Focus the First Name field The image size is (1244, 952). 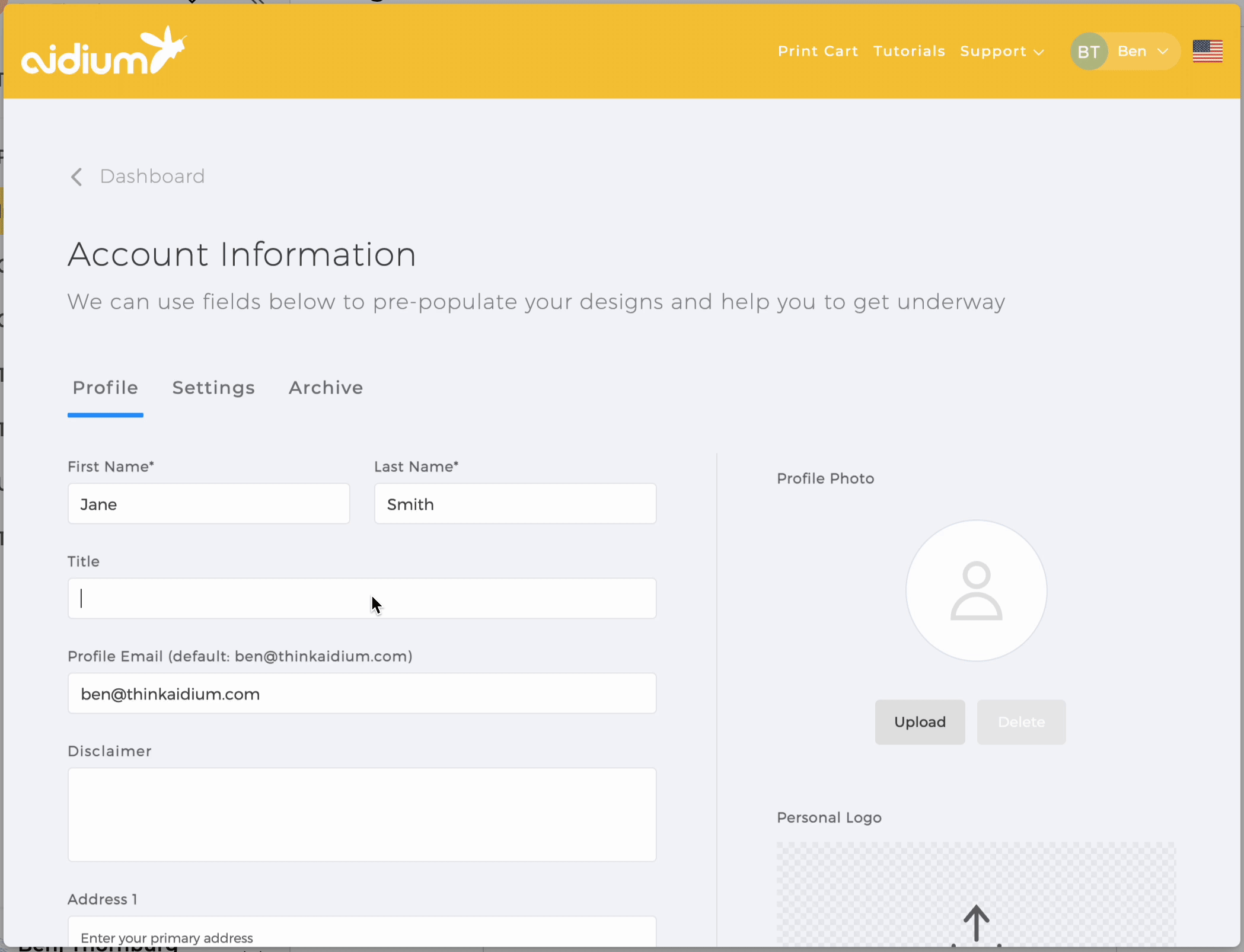tap(209, 504)
